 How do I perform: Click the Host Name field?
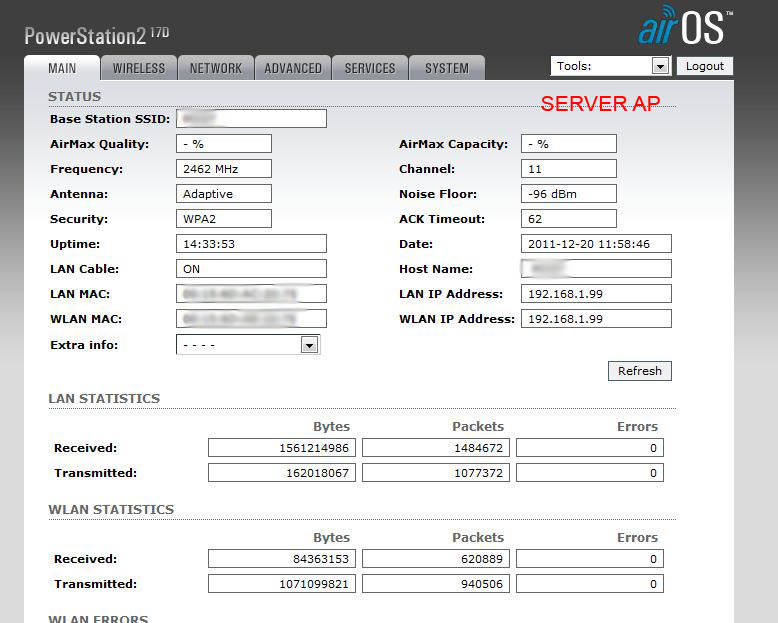(596, 269)
